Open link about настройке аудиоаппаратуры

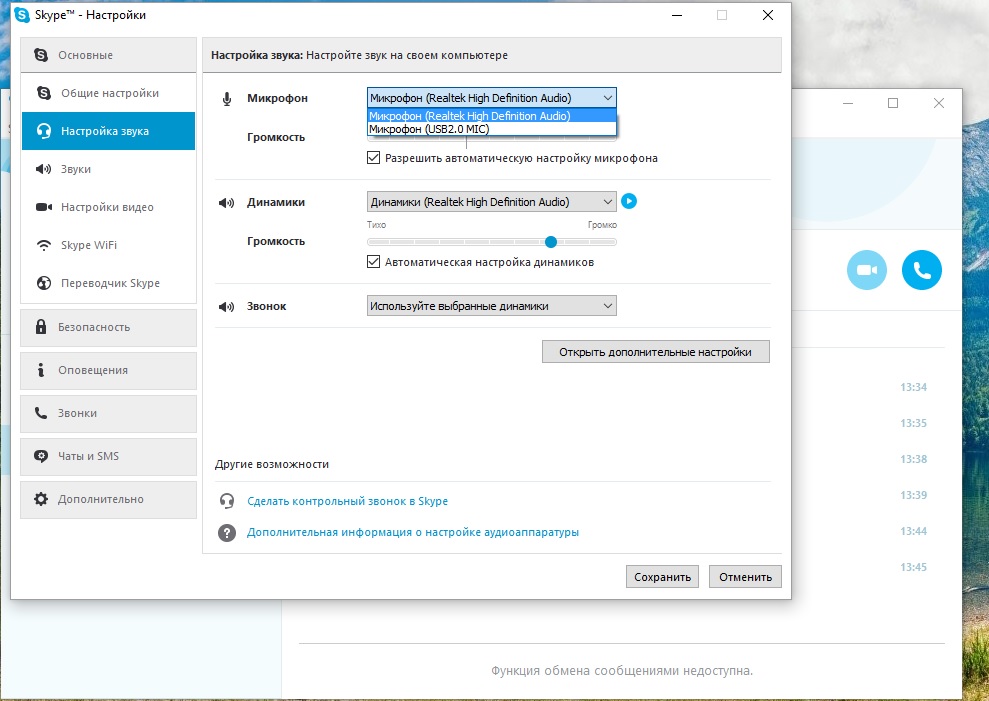[413, 532]
